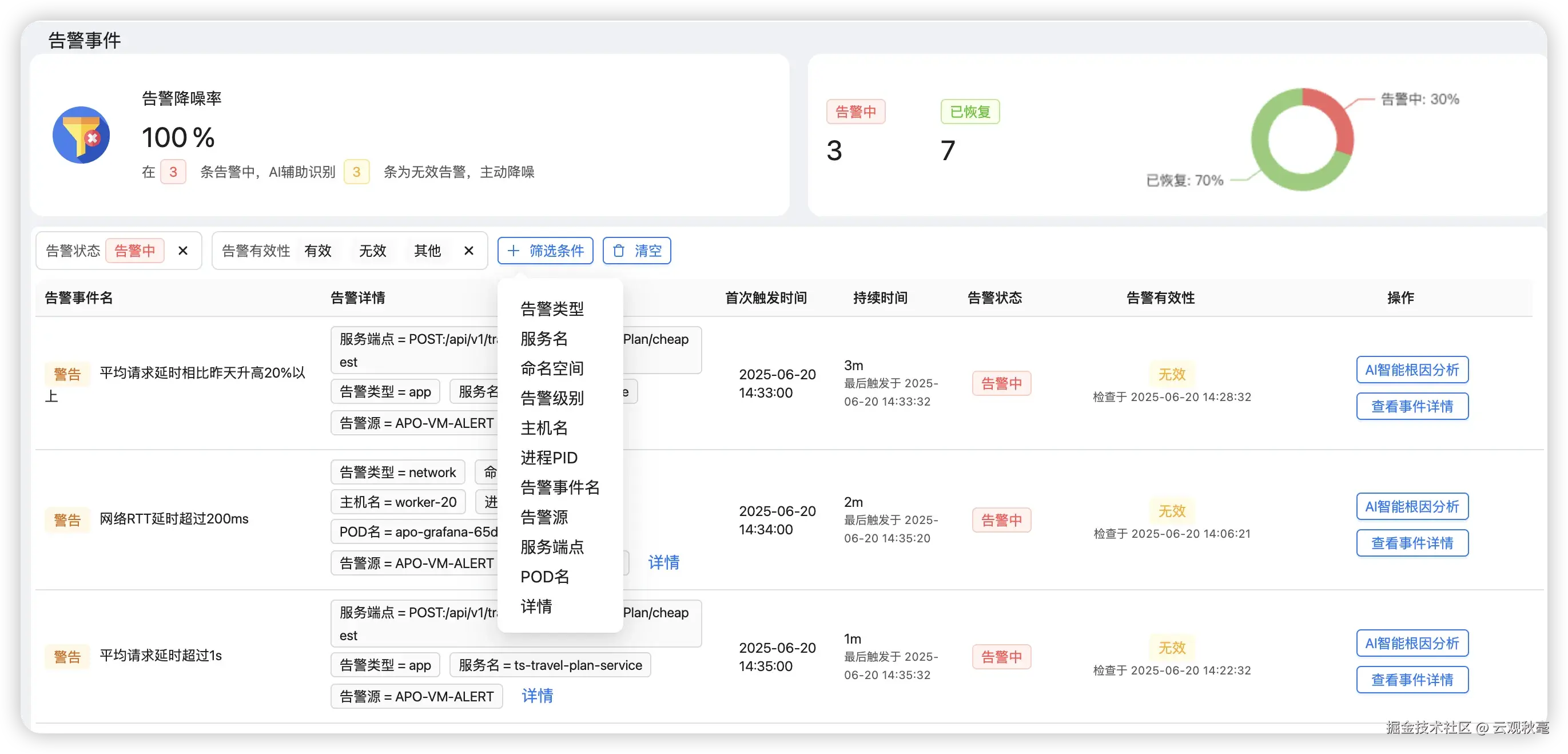Select 告警类型 from the filter dropdown
Screen dimensions: 1568x754
(x=552, y=309)
